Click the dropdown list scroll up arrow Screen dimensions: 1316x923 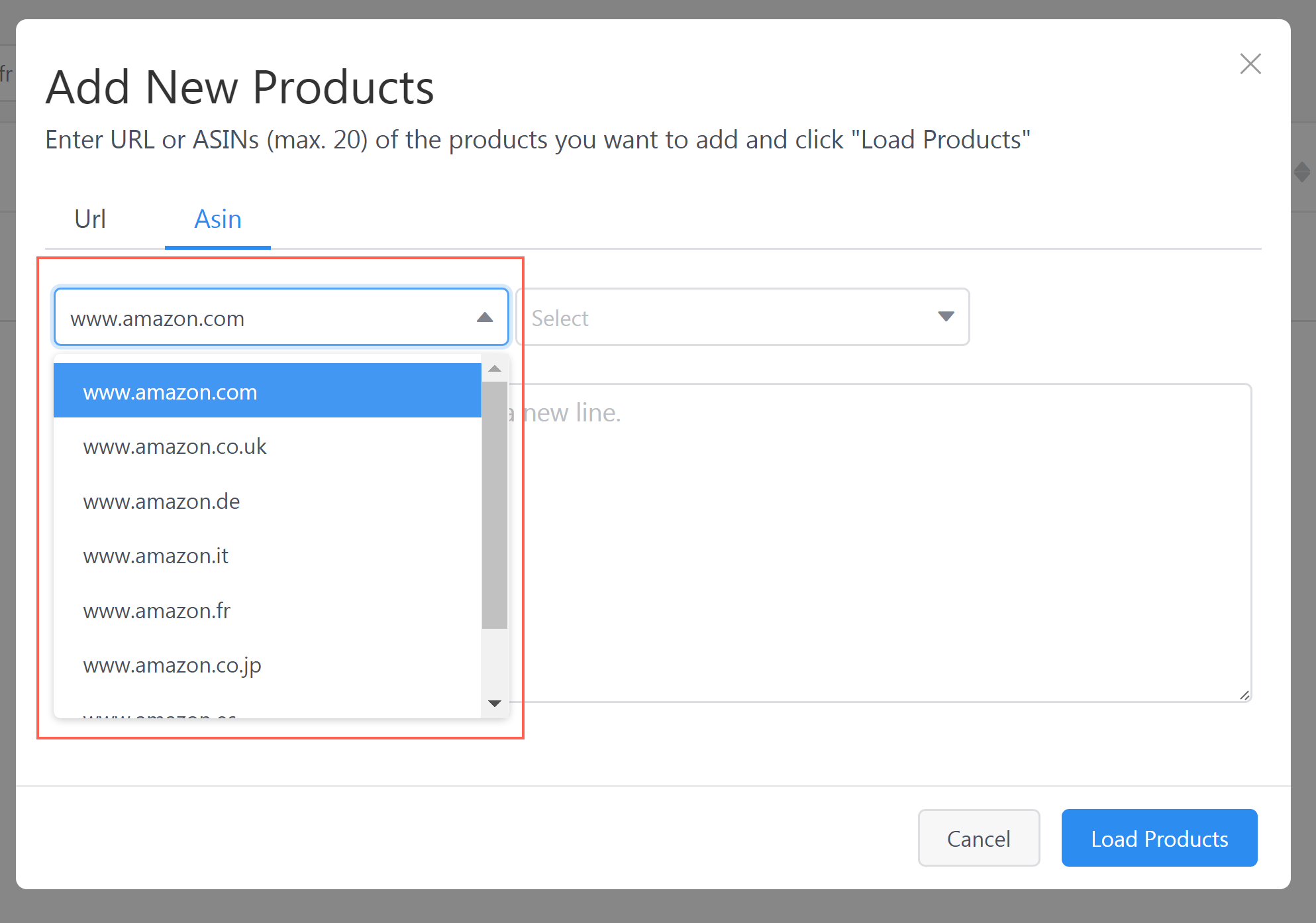pos(495,368)
